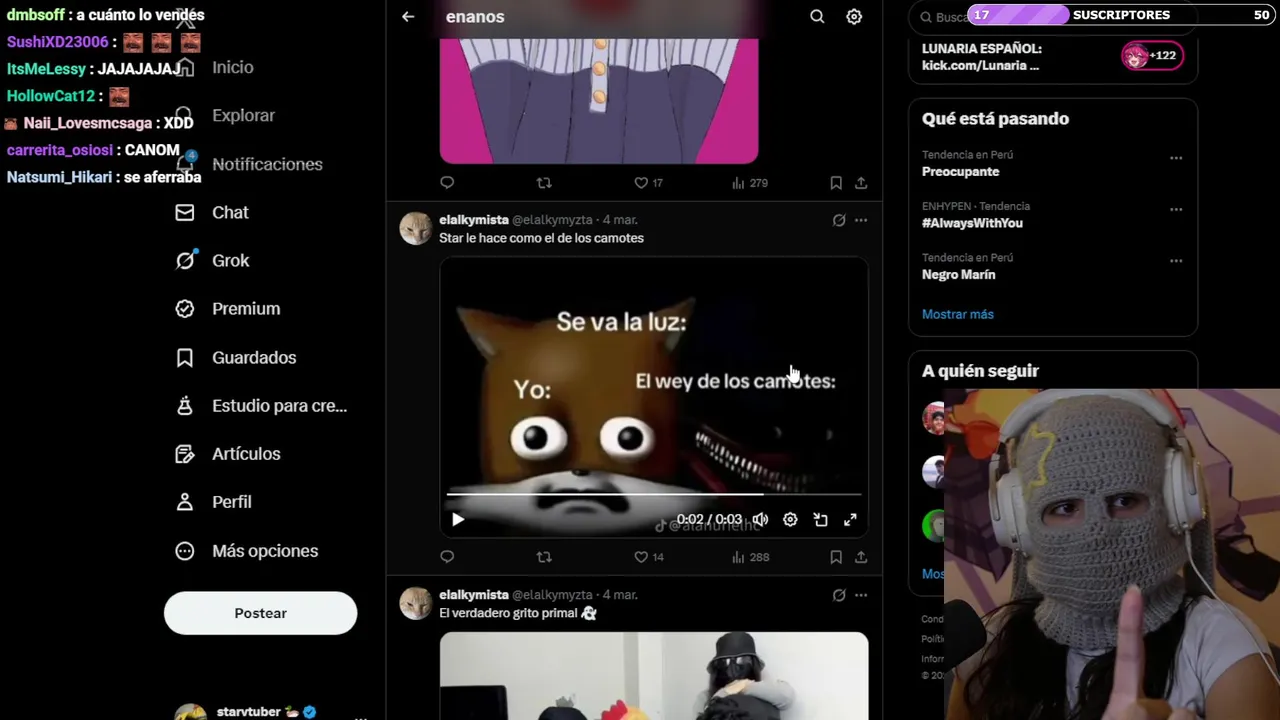Screen dimensions: 1280x720
Task: Open the #AlwaysWithYou trend
Action: (x=972, y=223)
